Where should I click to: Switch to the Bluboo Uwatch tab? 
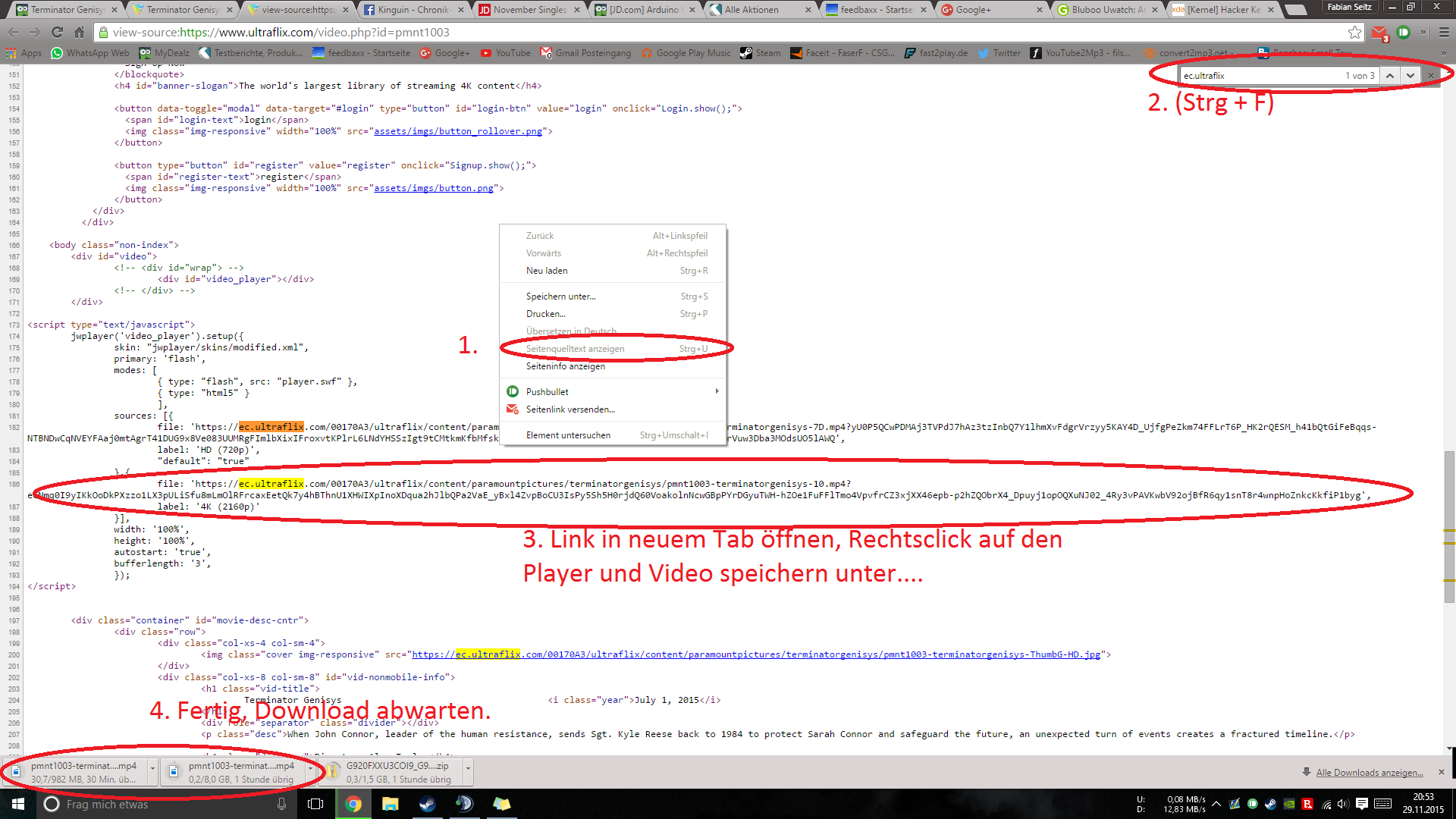point(1106,10)
